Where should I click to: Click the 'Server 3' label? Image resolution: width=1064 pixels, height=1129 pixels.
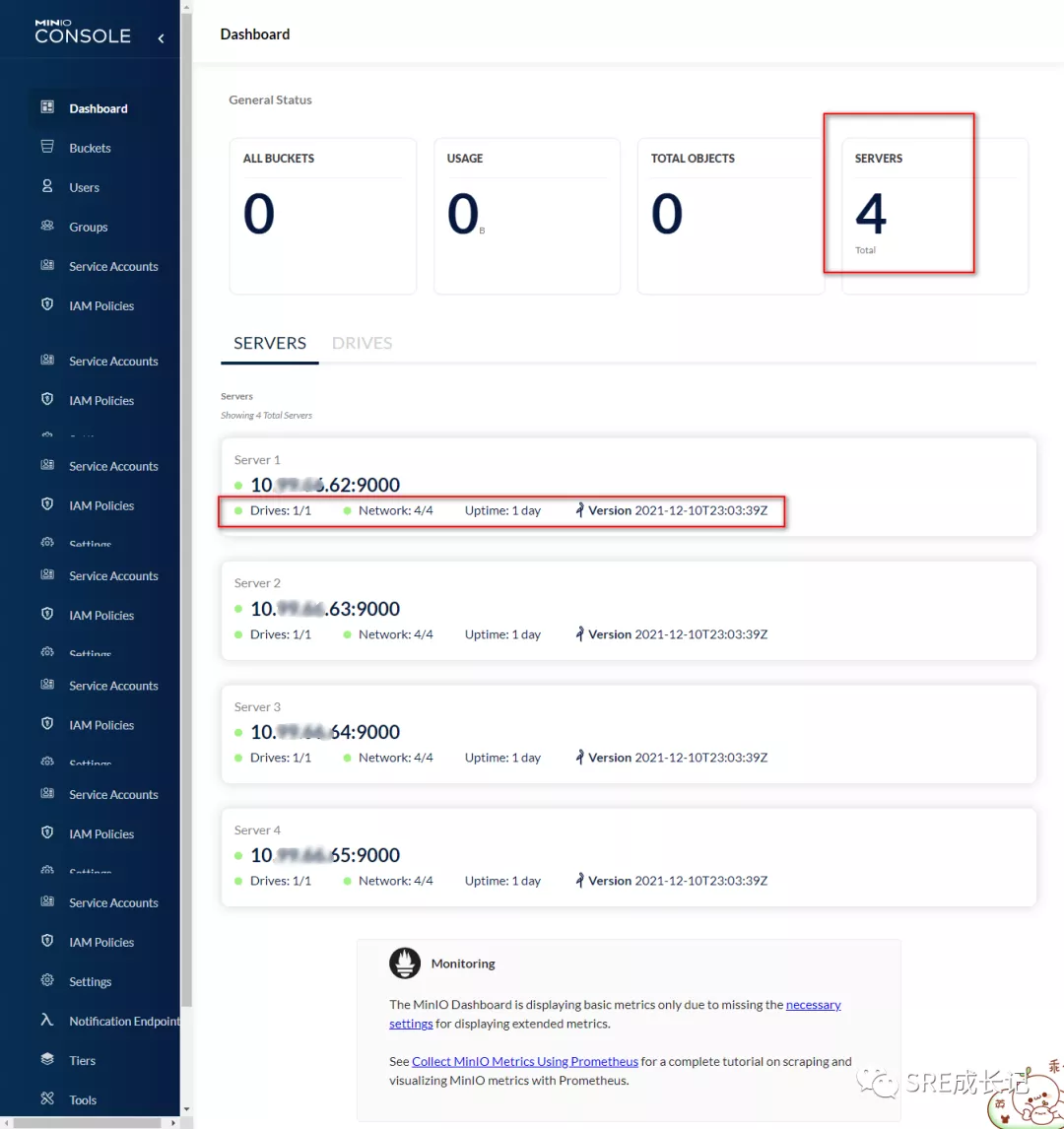pos(257,706)
